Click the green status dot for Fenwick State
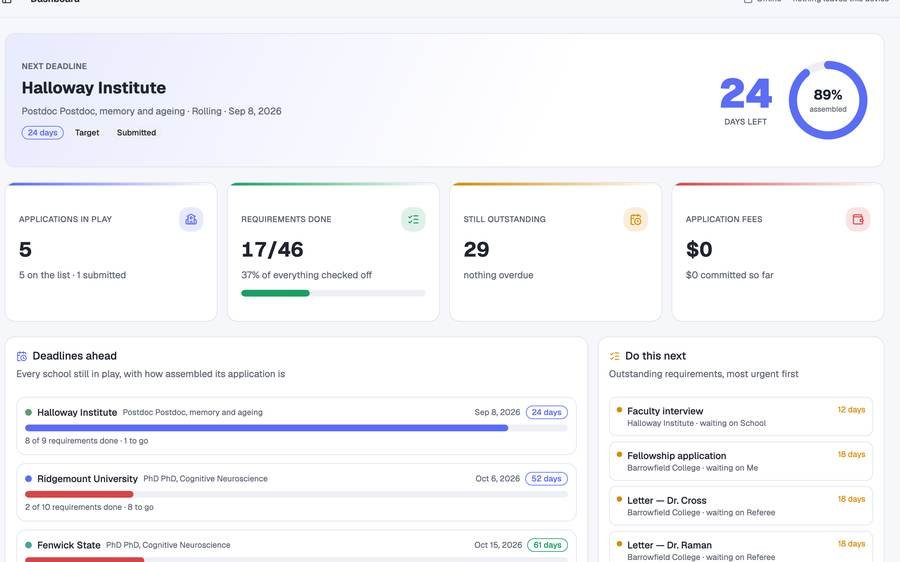The width and height of the screenshot is (900, 562). [28, 545]
